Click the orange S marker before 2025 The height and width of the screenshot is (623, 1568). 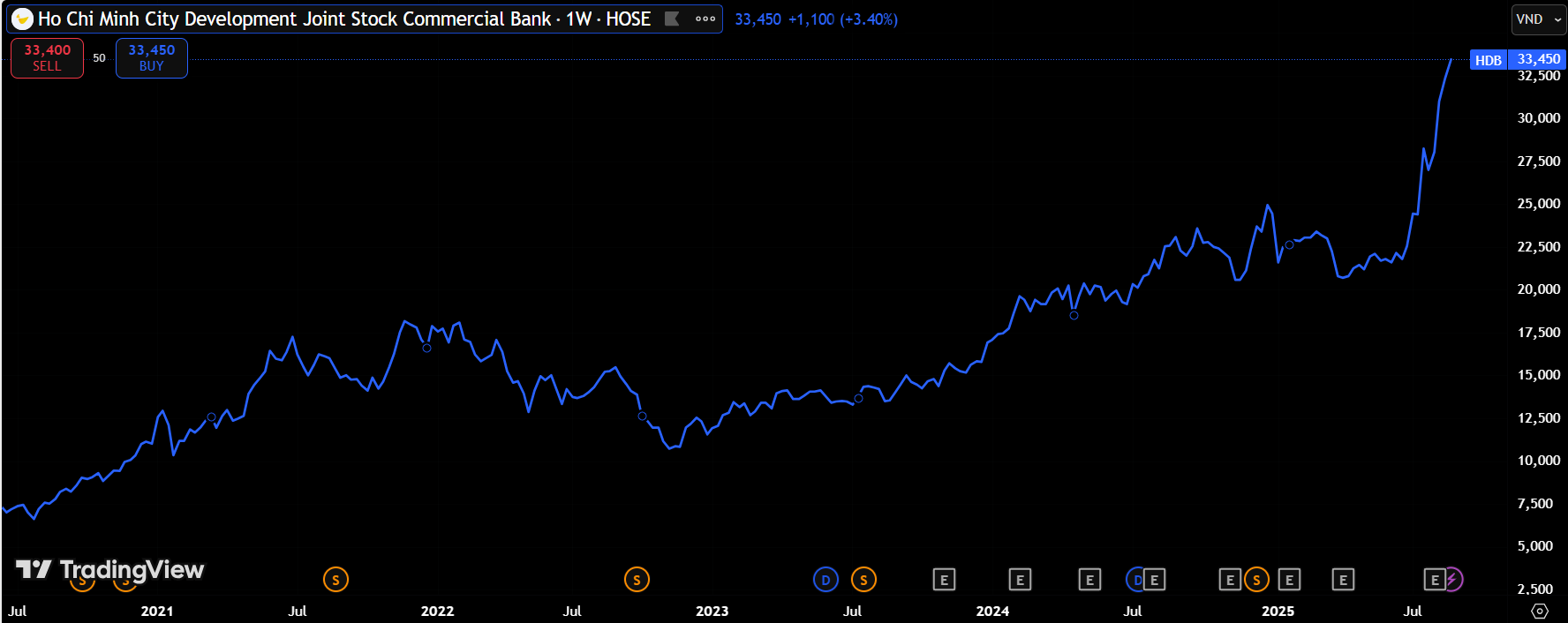point(1256,580)
